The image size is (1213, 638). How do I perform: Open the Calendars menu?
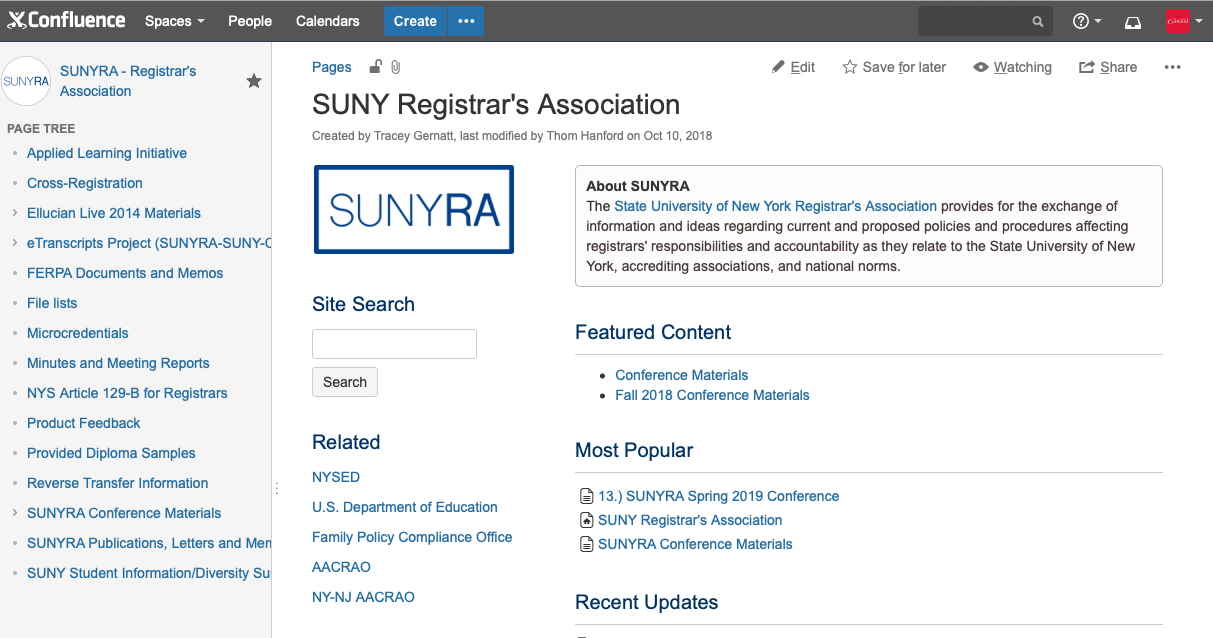point(328,21)
